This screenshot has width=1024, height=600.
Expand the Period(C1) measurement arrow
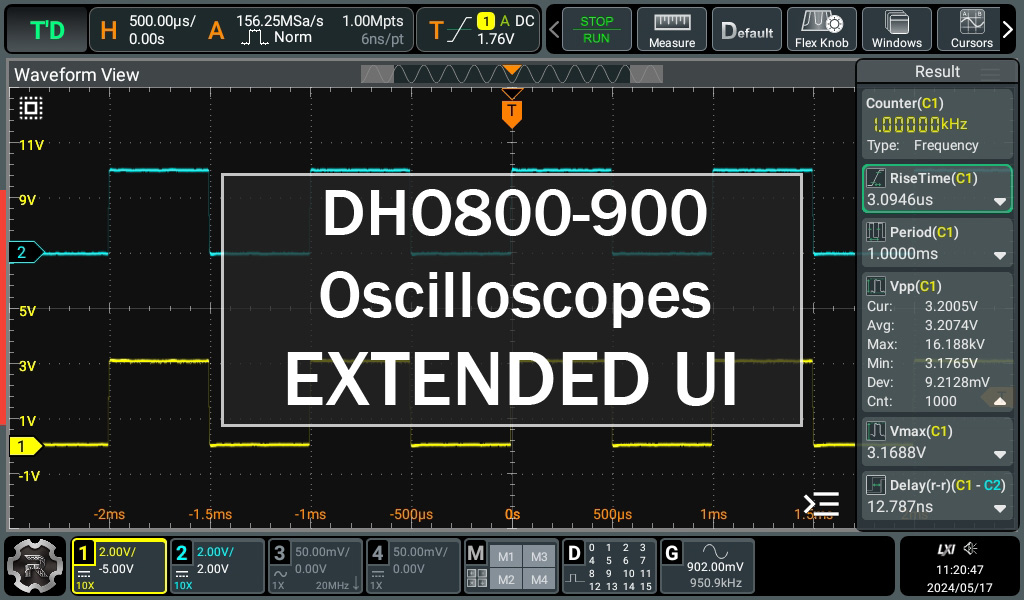(999, 256)
